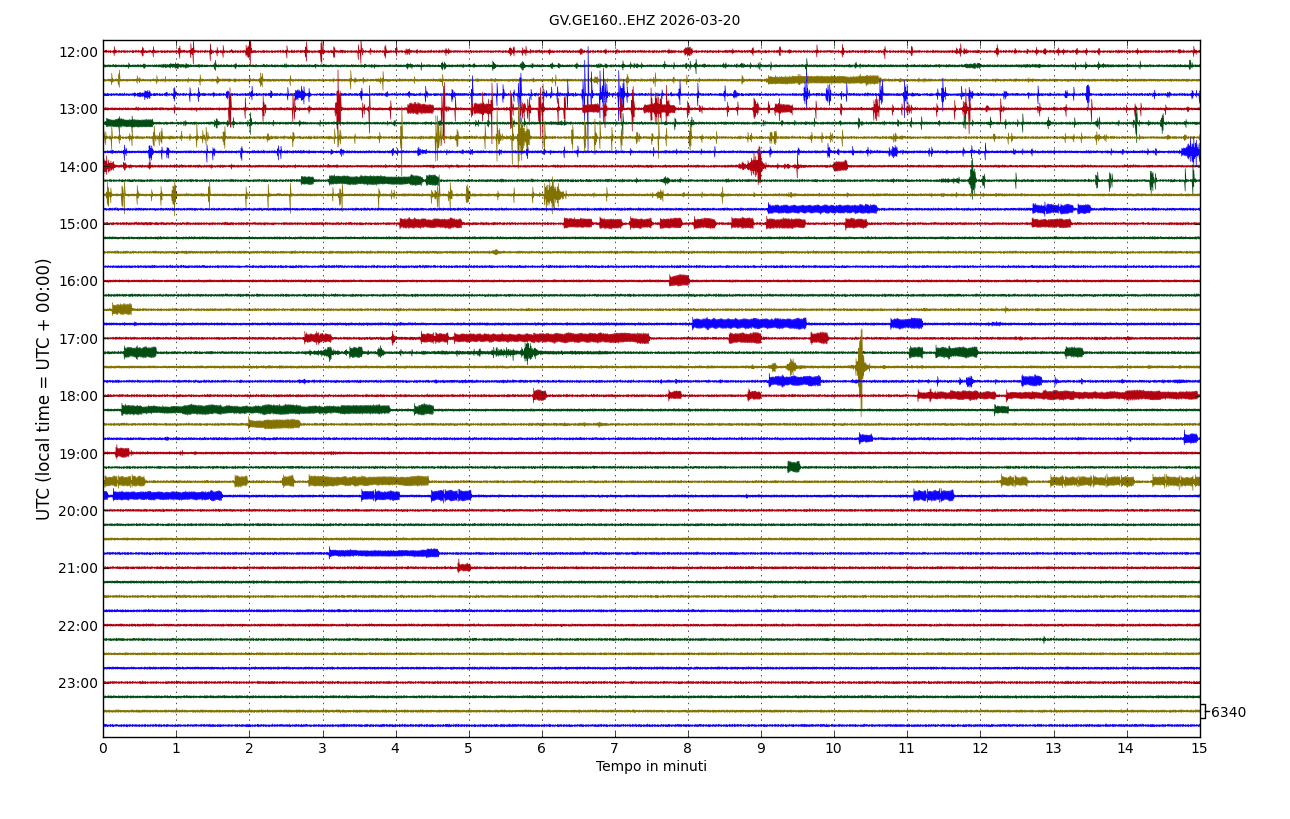Select the 23:00 time tick label

tap(79, 683)
